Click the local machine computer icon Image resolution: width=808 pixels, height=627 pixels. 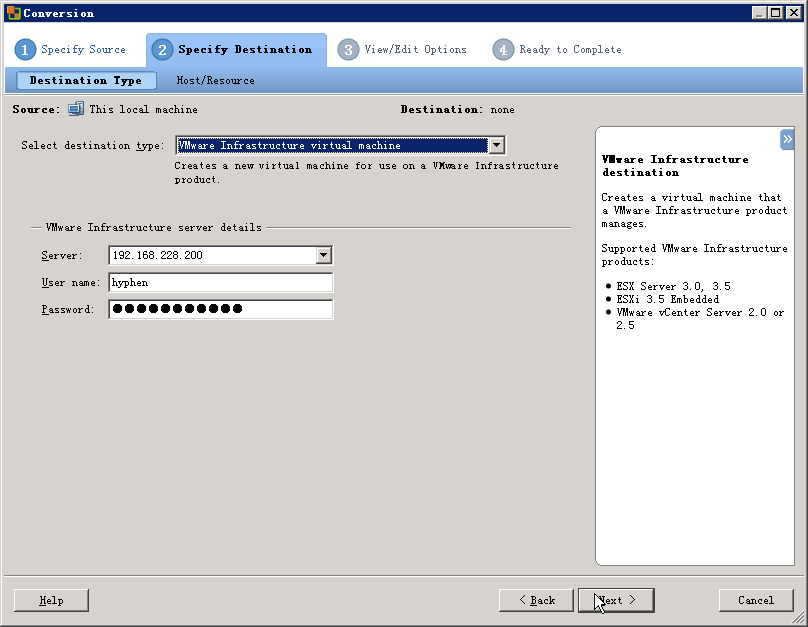[76, 109]
